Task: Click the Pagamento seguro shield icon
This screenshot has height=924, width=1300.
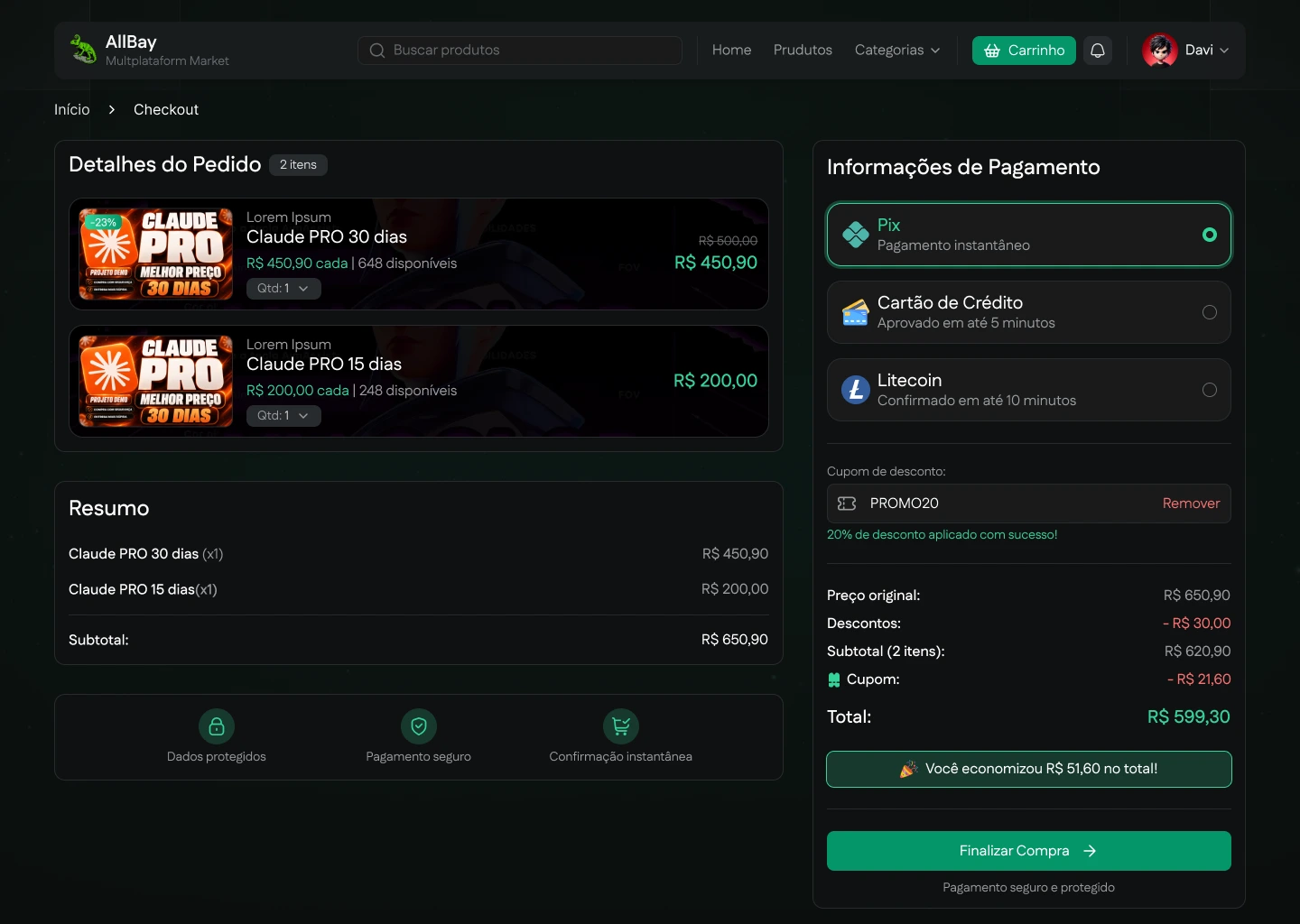Action: tap(419, 726)
